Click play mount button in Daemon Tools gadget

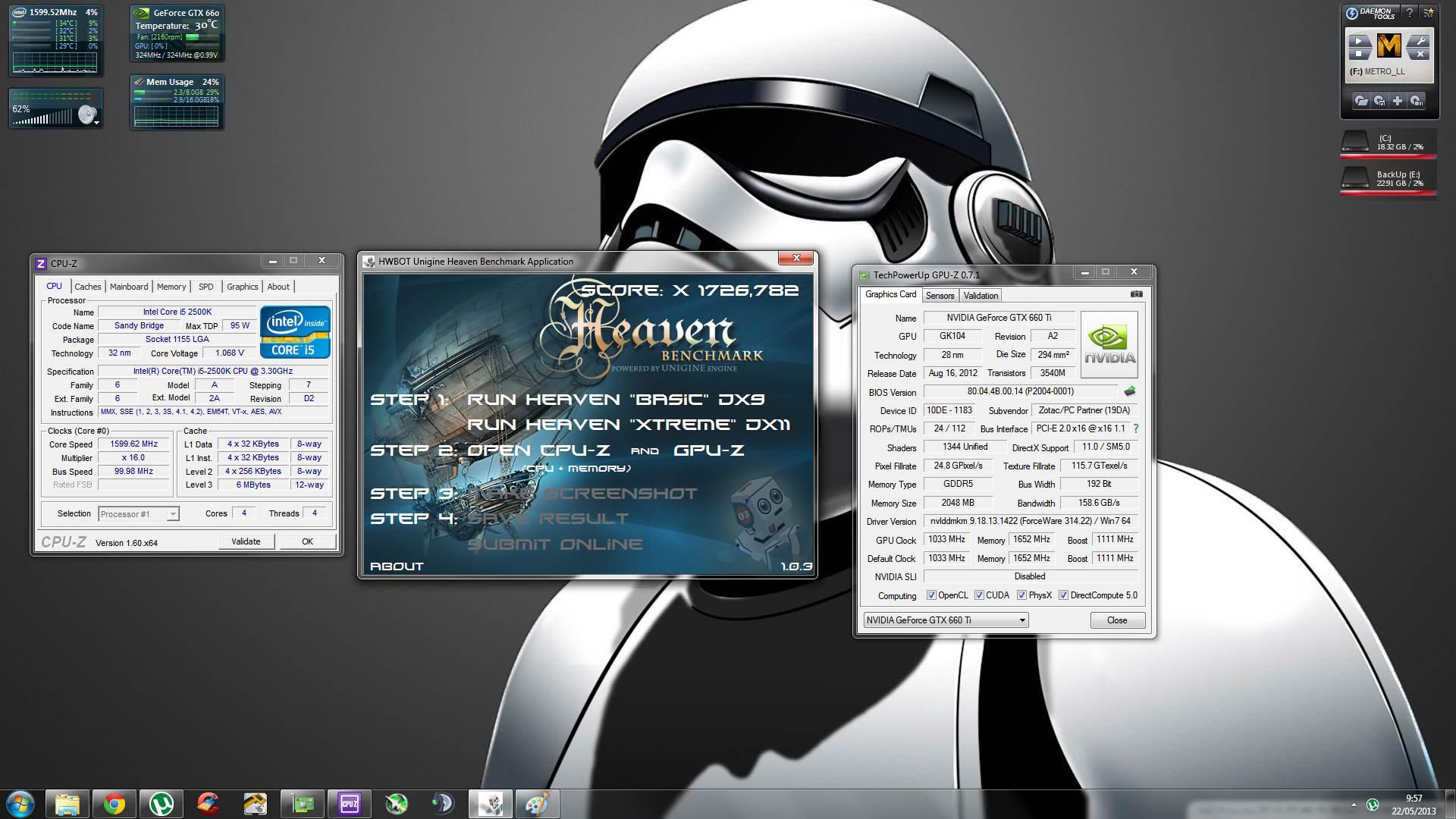pyautogui.click(x=1359, y=40)
